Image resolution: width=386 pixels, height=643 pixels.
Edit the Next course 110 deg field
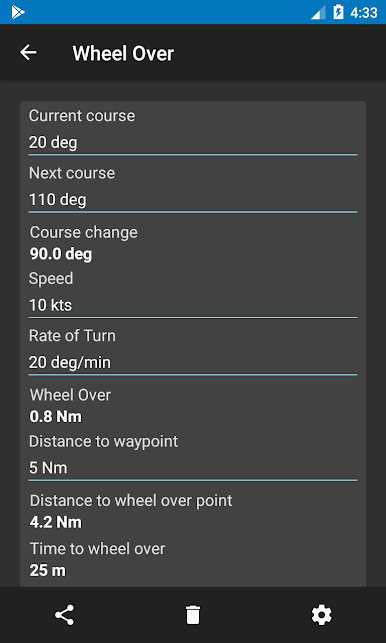coord(193,201)
